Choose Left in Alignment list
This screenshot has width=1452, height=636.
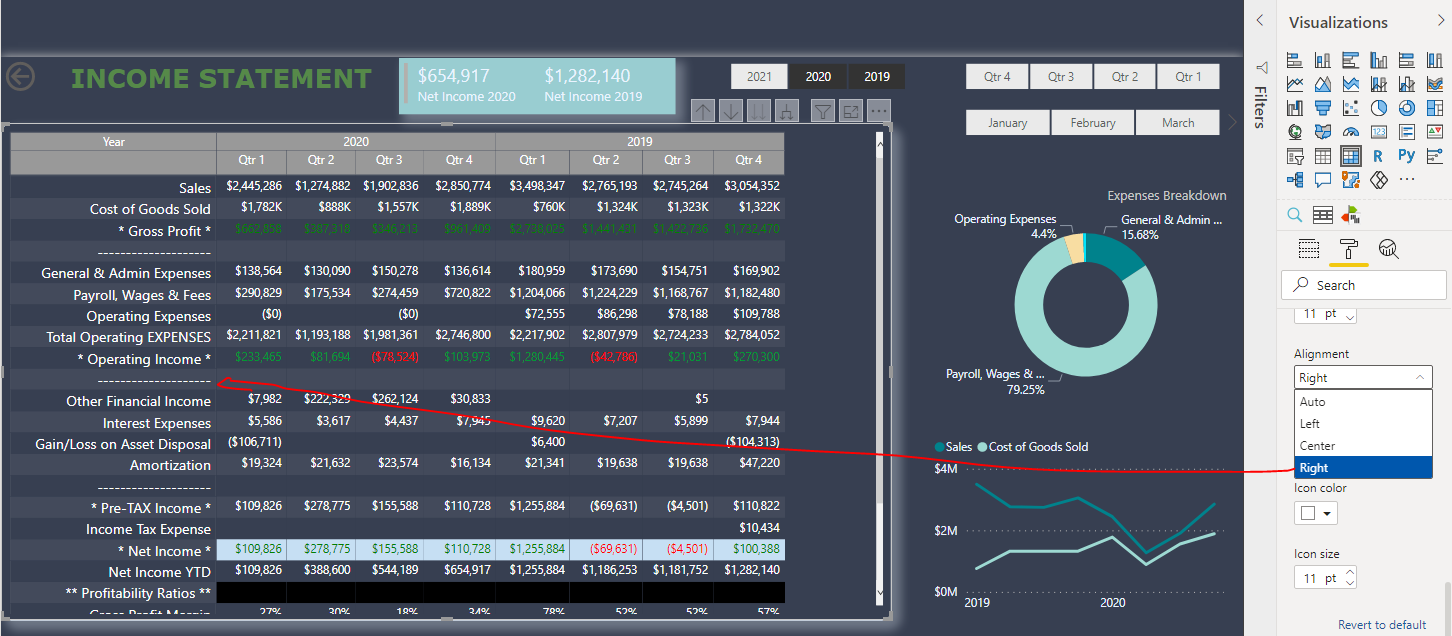coord(1363,423)
